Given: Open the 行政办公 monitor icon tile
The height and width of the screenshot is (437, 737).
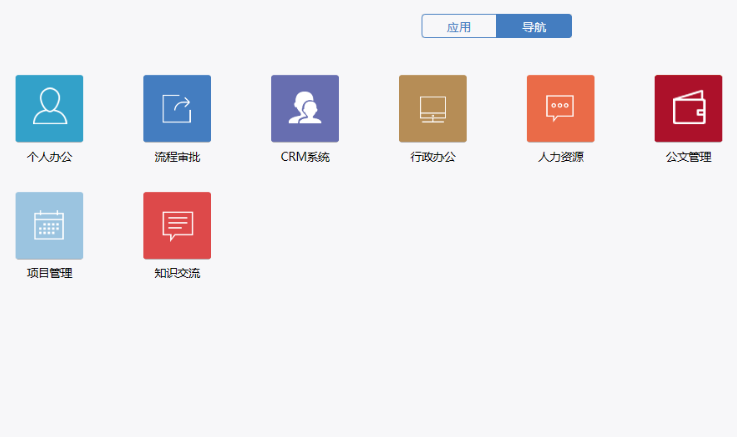Looking at the screenshot, I should [433, 108].
